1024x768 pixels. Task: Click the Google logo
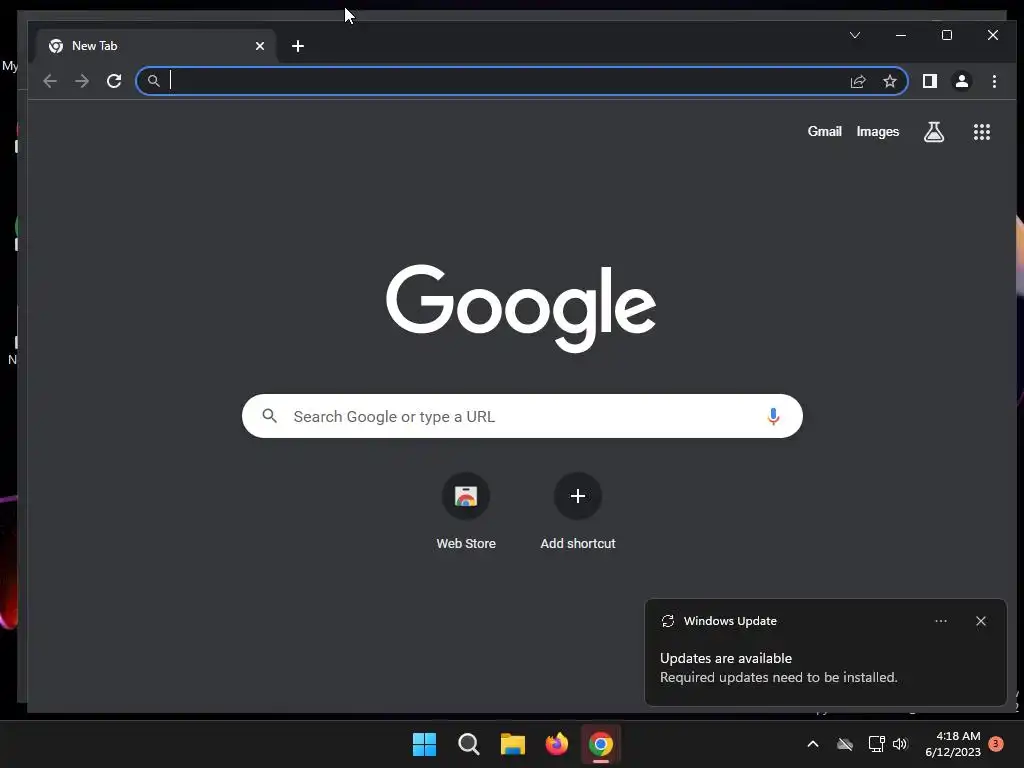pyautogui.click(x=520, y=307)
